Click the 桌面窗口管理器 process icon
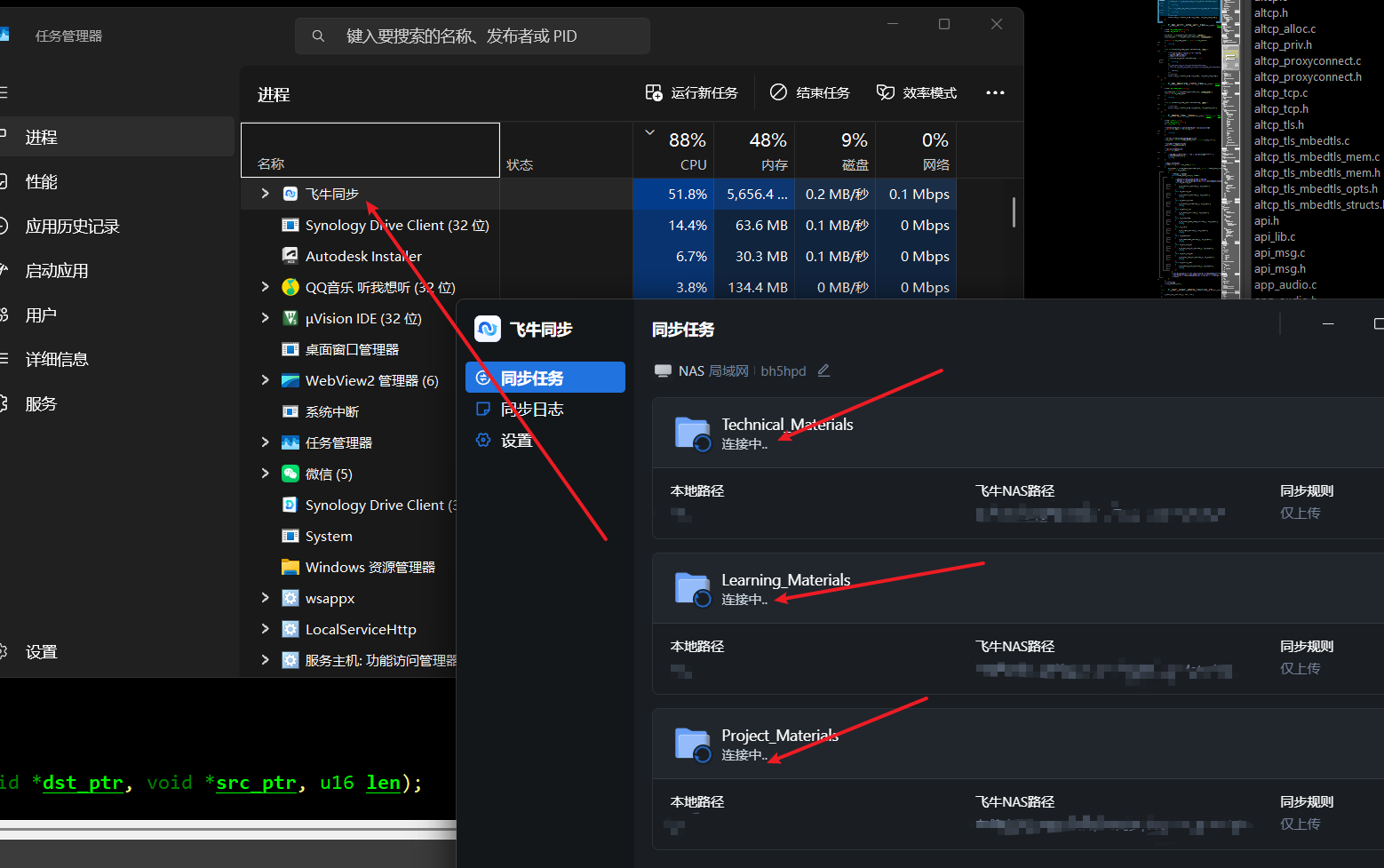The width and height of the screenshot is (1384, 868). 290,349
